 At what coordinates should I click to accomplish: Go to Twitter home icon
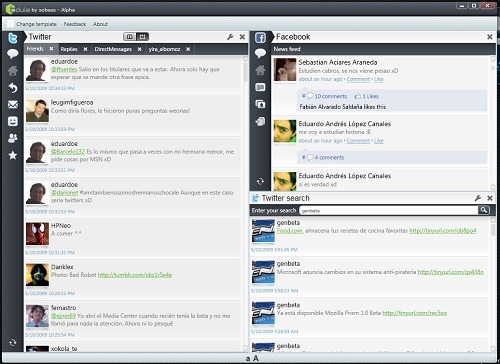13,71
